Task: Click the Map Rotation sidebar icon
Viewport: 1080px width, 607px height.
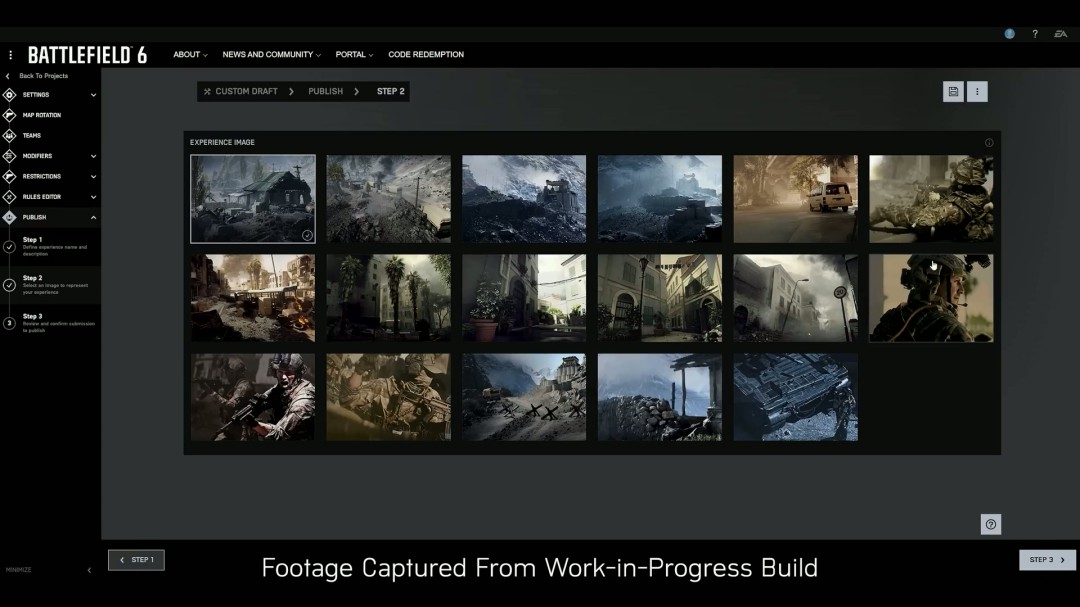Action: [10, 115]
